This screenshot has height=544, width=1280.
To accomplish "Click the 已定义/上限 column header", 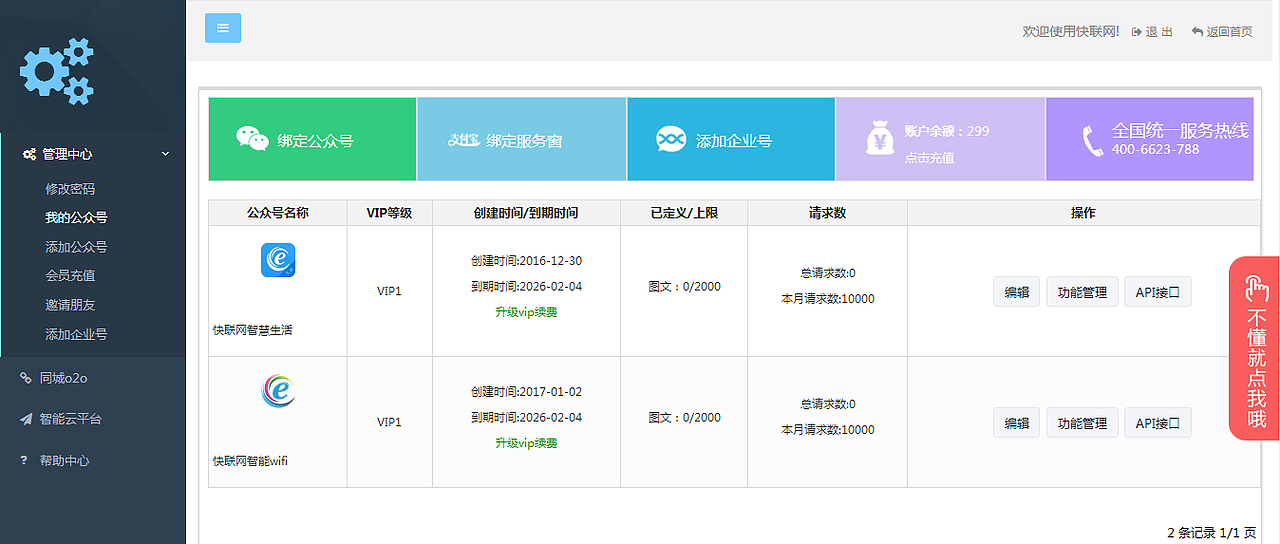I will pyautogui.click(x=684, y=213).
